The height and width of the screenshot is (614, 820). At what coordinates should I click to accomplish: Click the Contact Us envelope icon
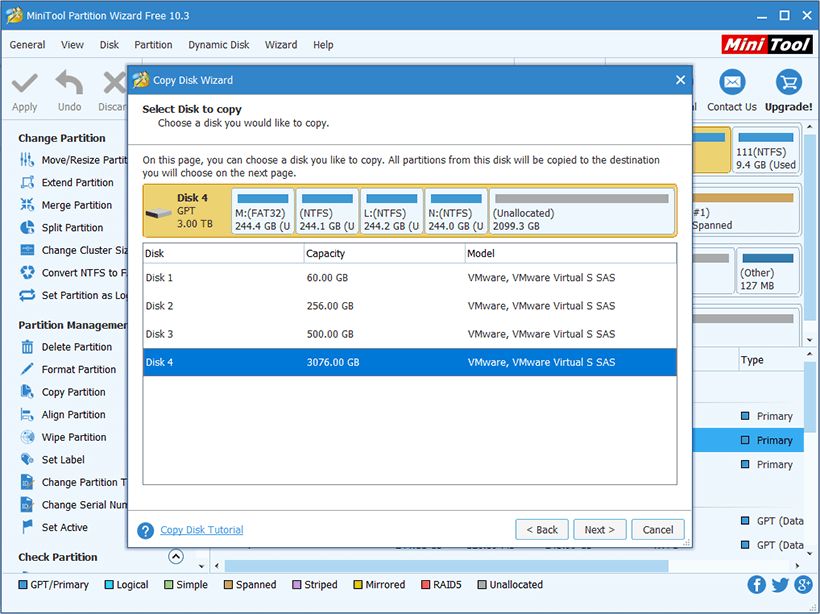tap(732, 83)
